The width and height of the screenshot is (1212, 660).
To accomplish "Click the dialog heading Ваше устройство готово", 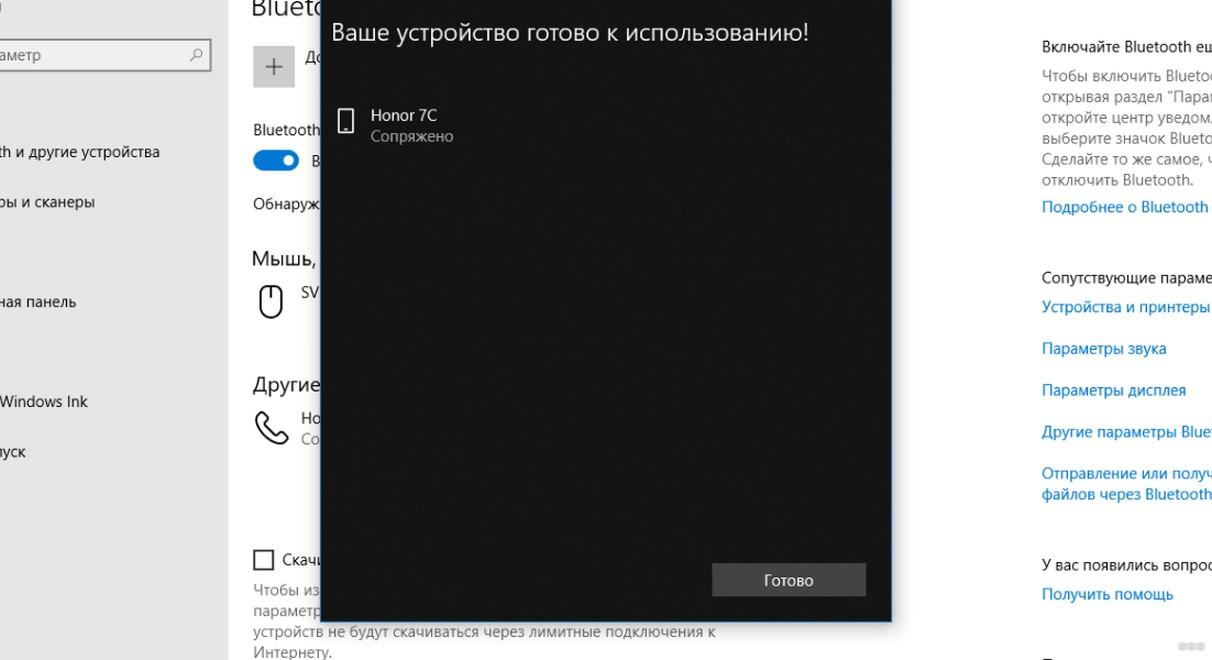I will tap(570, 33).
